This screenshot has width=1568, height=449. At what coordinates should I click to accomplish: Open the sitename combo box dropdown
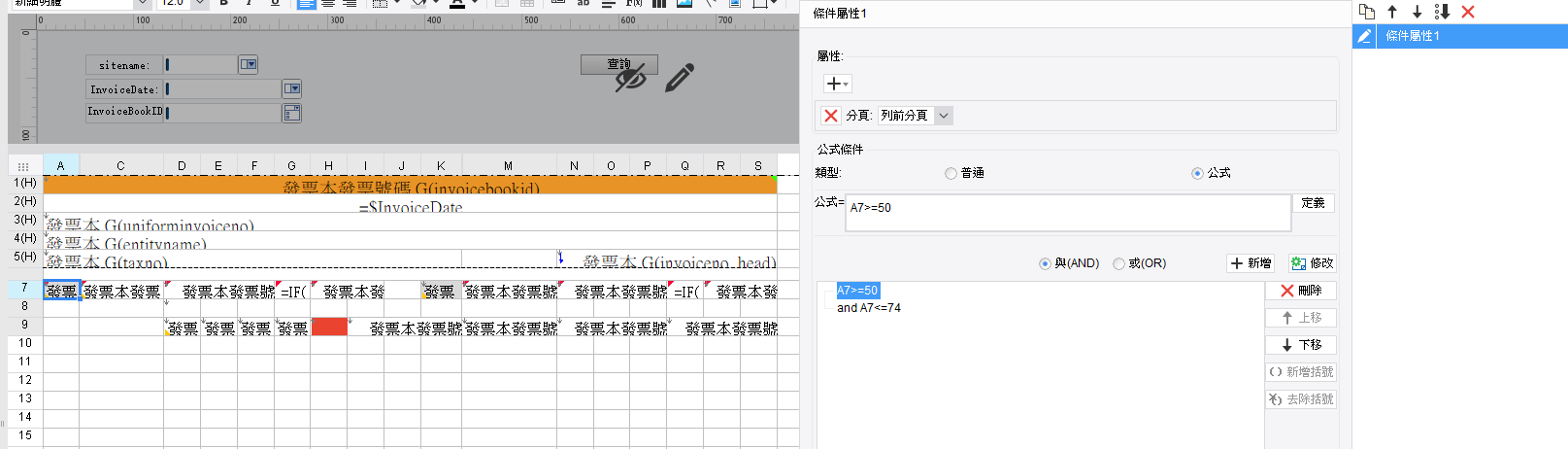(249, 65)
